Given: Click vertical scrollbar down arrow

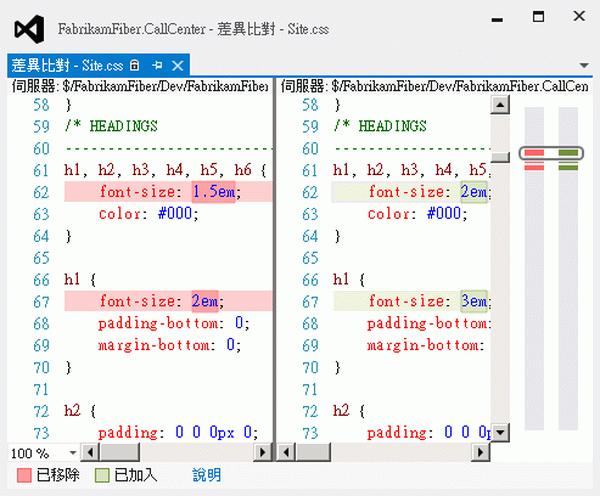Looking at the screenshot, I should click(x=500, y=432).
